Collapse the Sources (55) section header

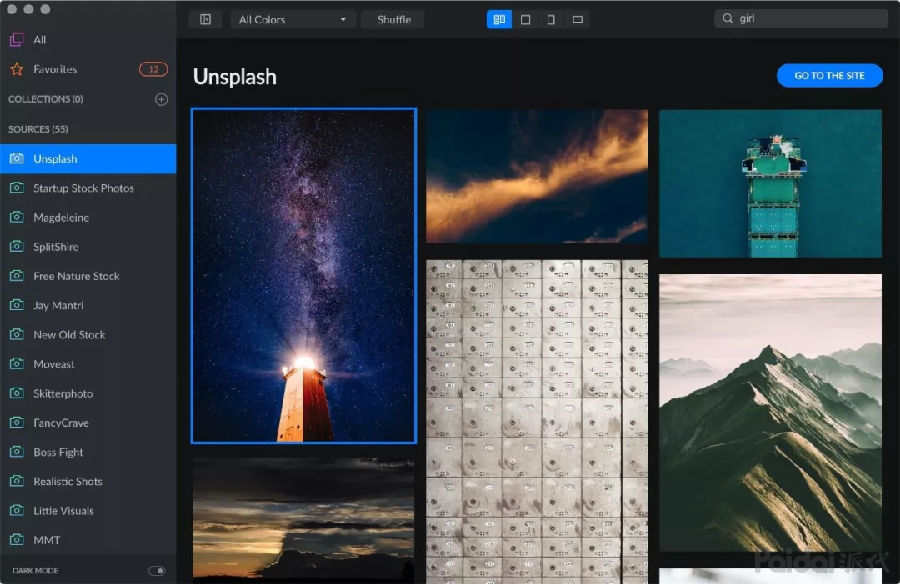click(38, 129)
